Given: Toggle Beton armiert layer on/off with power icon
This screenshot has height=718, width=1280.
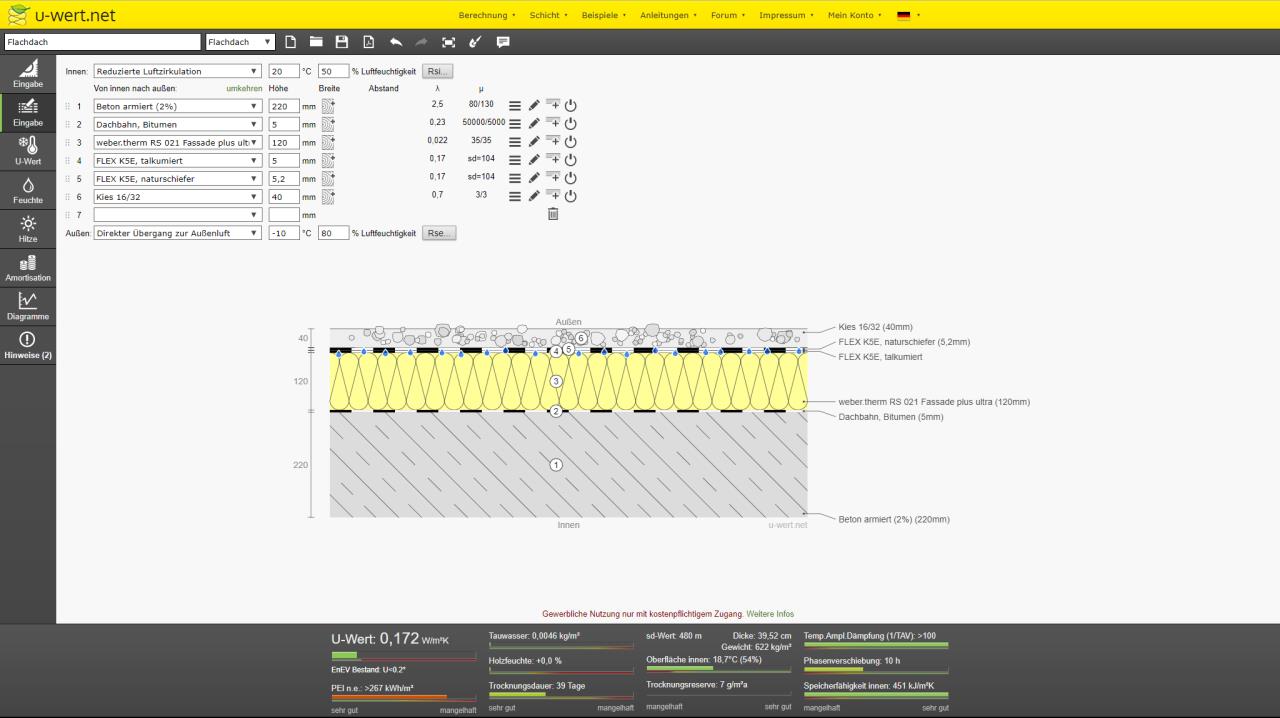Looking at the screenshot, I should [571, 106].
